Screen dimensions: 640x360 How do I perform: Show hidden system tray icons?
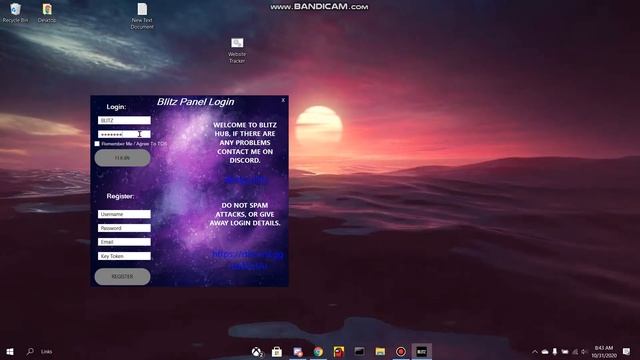pyautogui.click(x=535, y=351)
